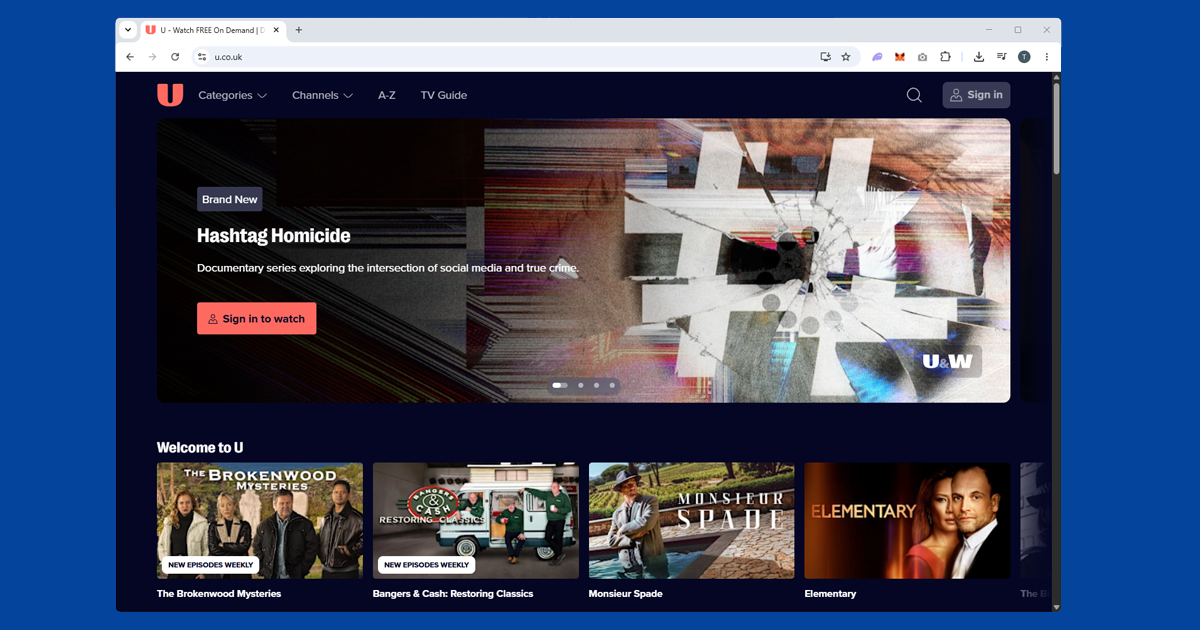Open the Elementary show thumbnail
The height and width of the screenshot is (630, 1200).
[x=908, y=520]
